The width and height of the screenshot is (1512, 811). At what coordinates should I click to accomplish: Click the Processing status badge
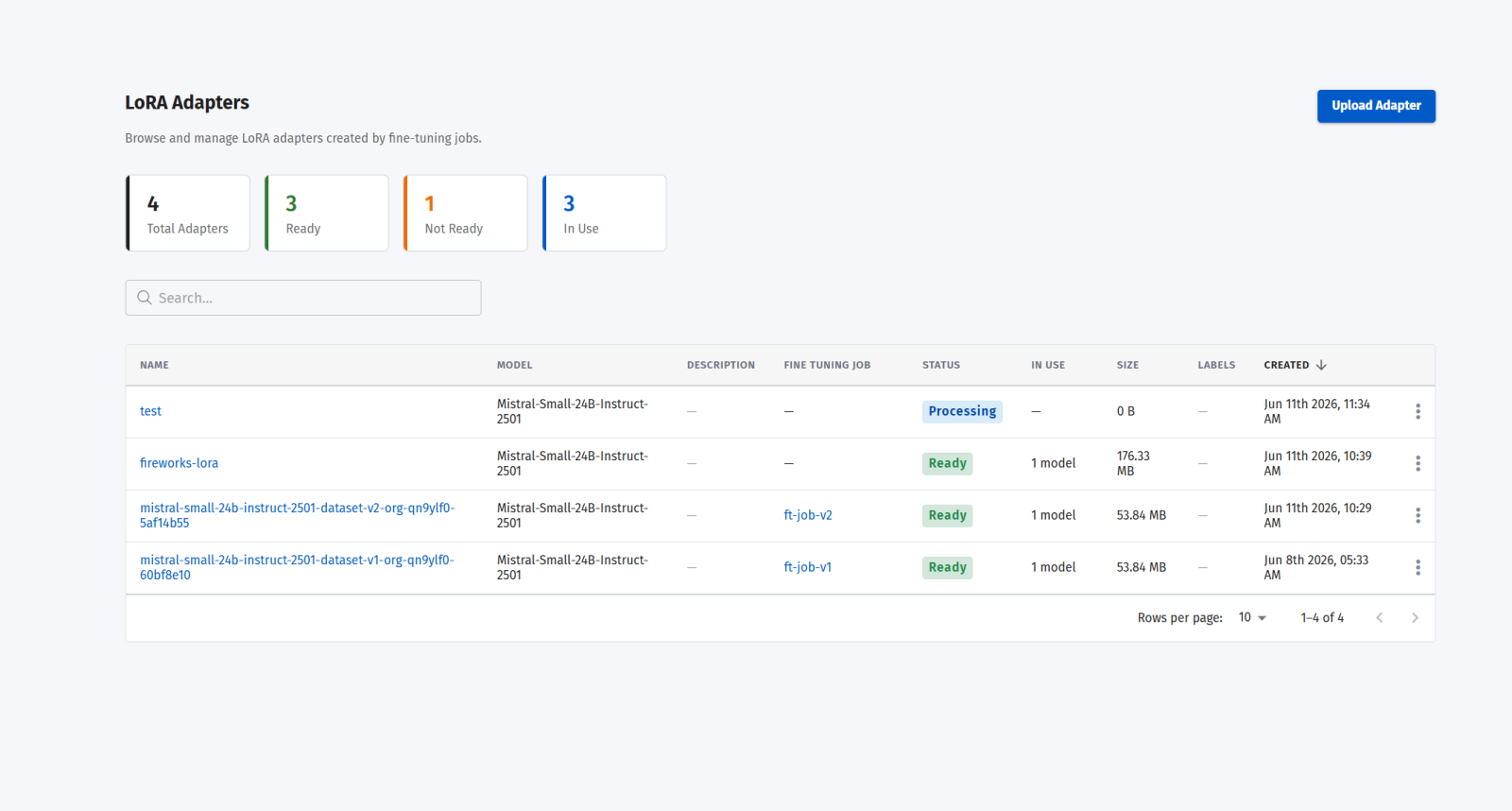tap(962, 411)
